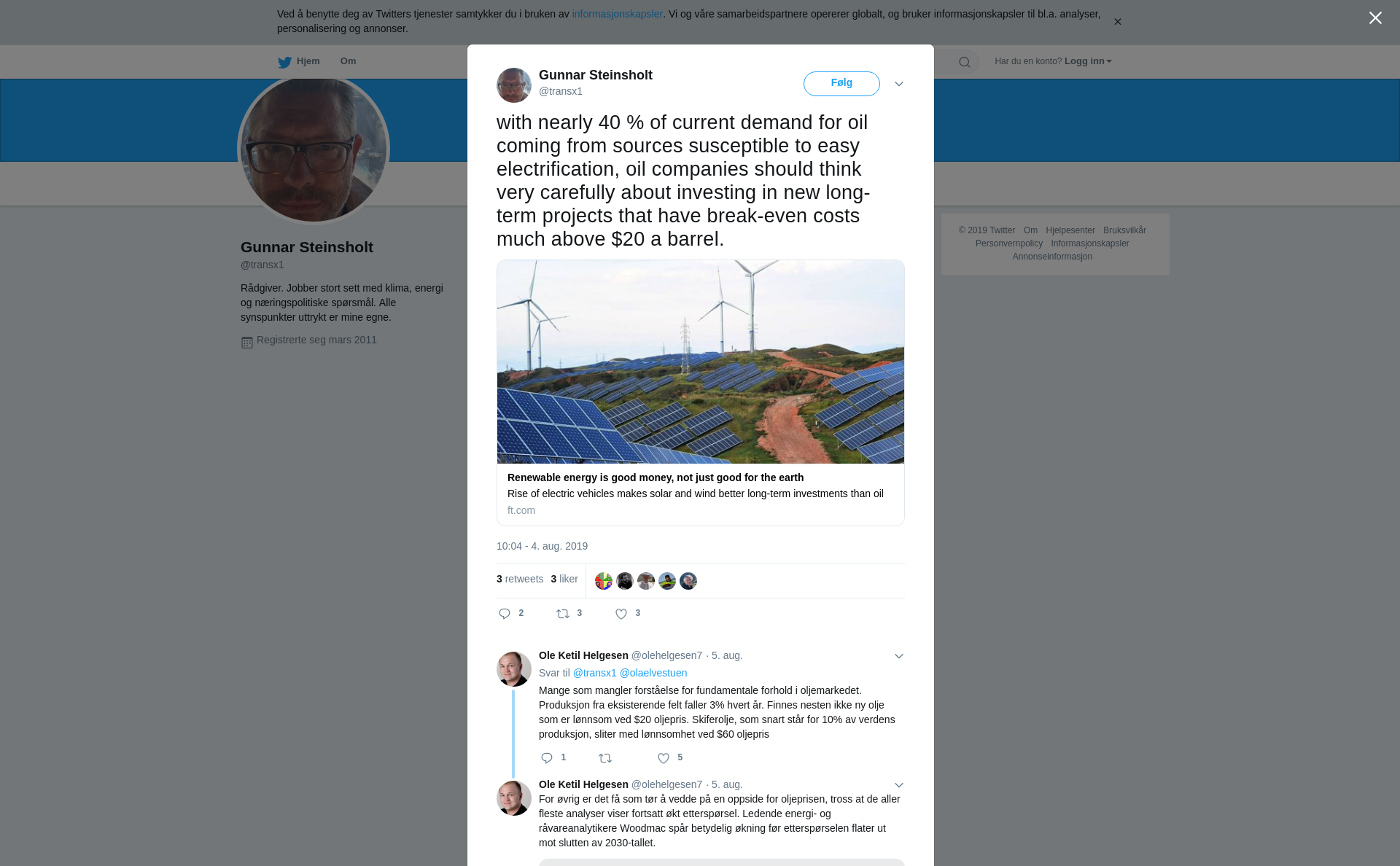This screenshot has height=866, width=1400.
Task: Open options chevron on second Helgesen reply
Action: [x=899, y=785]
